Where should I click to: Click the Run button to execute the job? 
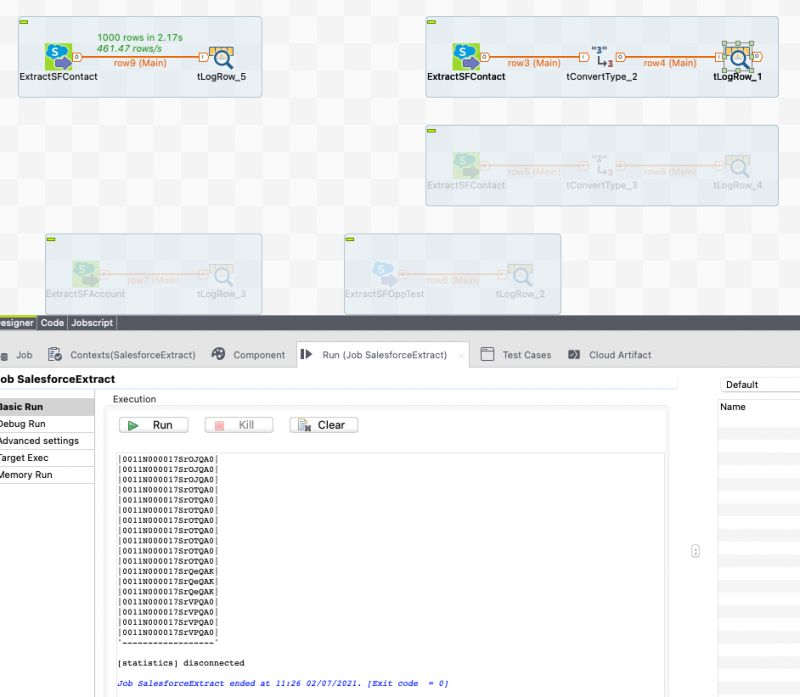[153, 424]
